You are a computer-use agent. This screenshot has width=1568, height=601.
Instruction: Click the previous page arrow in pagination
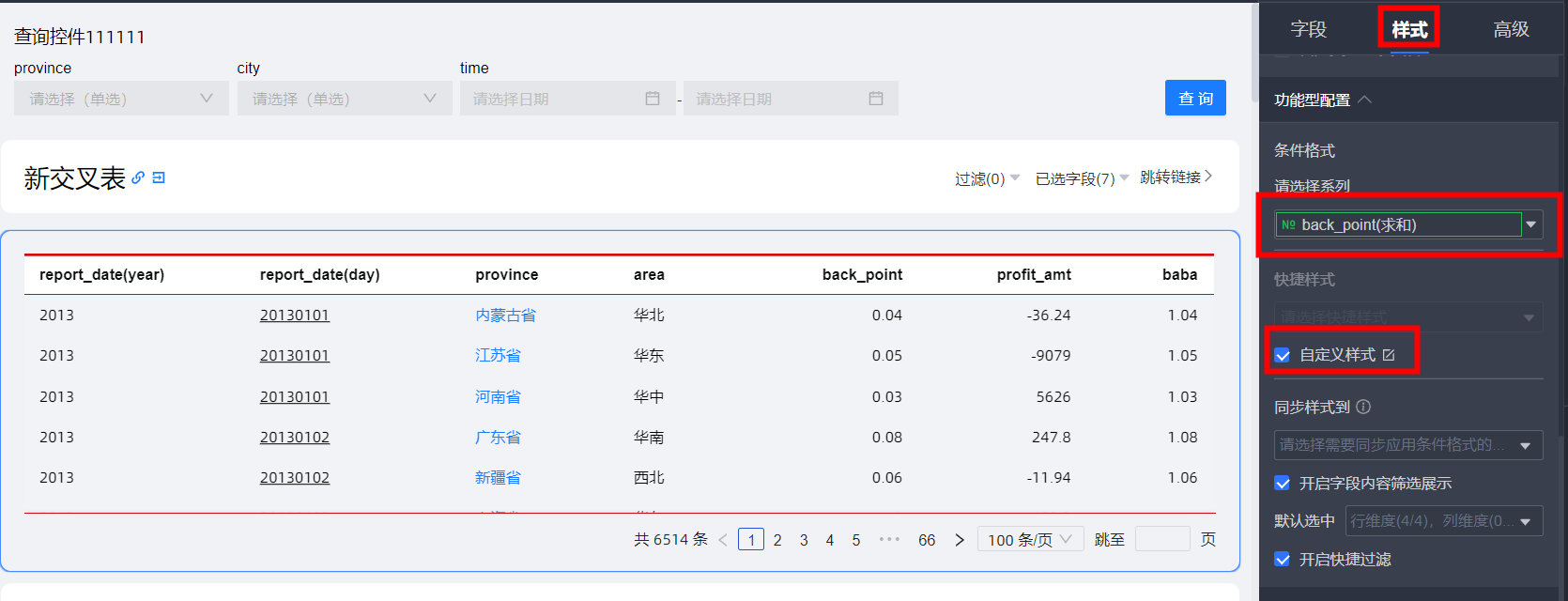click(723, 540)
